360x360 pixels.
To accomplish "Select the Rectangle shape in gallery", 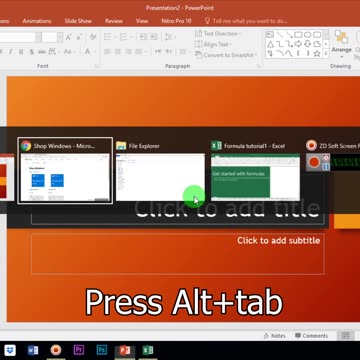I will click(x=298, y=35).
